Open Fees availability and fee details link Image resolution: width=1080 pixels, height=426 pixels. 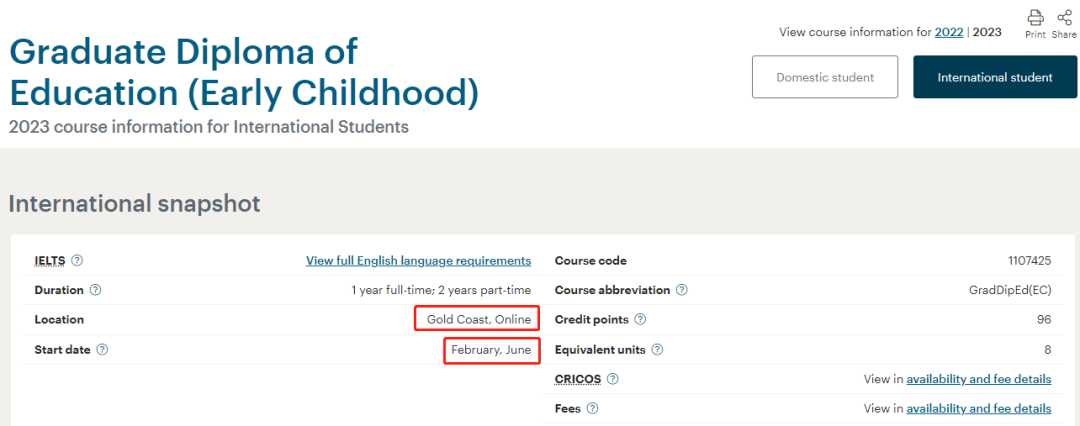[979, 409]
